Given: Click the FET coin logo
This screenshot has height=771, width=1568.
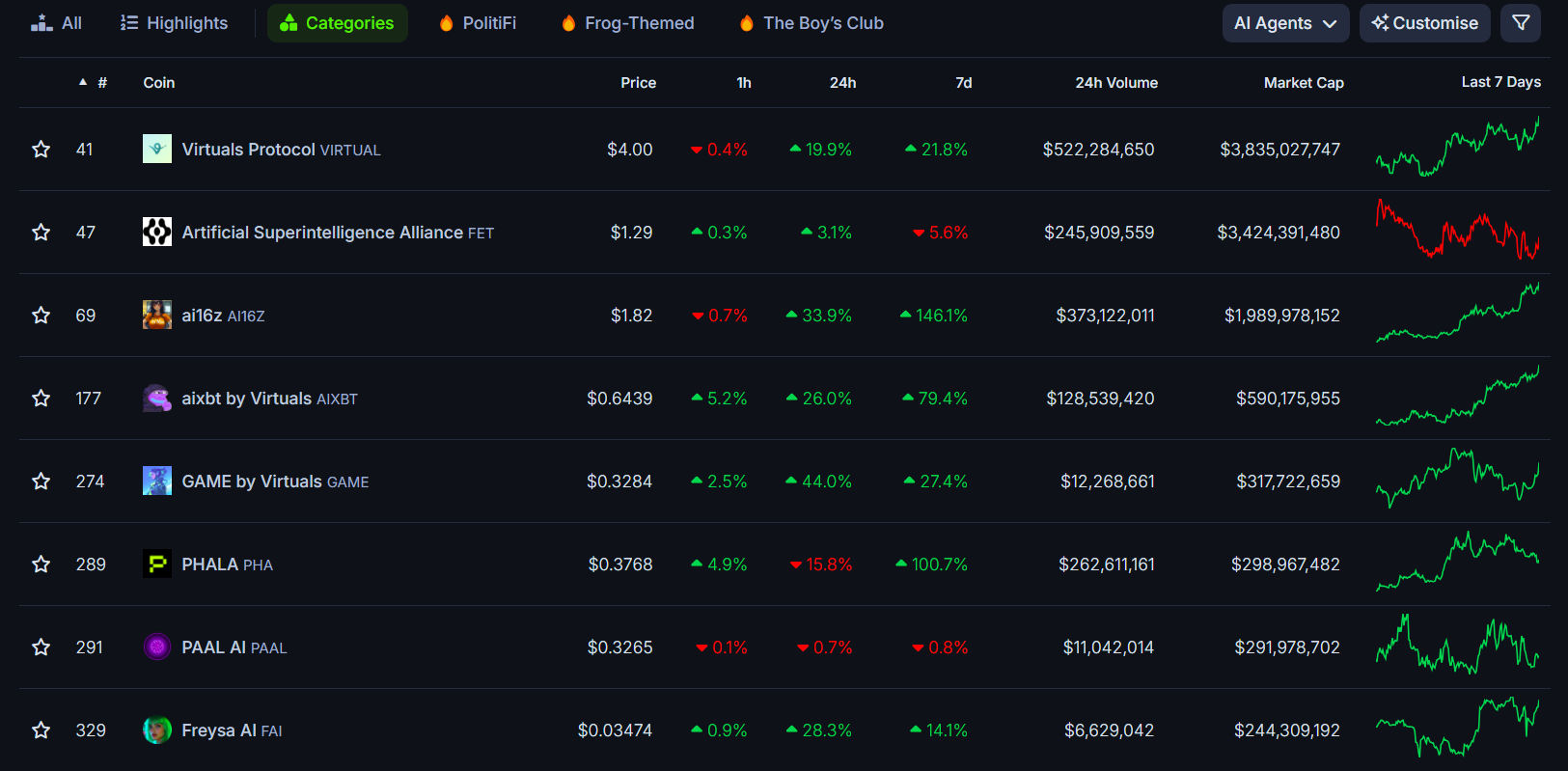Looking at the screenshot, I should coord(157,232).
